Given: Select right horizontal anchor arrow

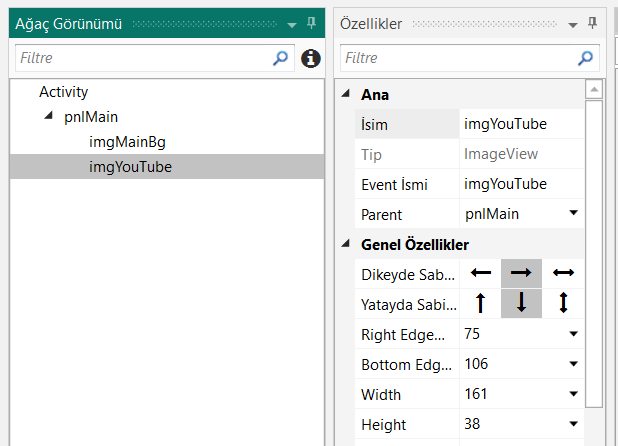Looking at the screenshot, I should click(x=521, y=273).
